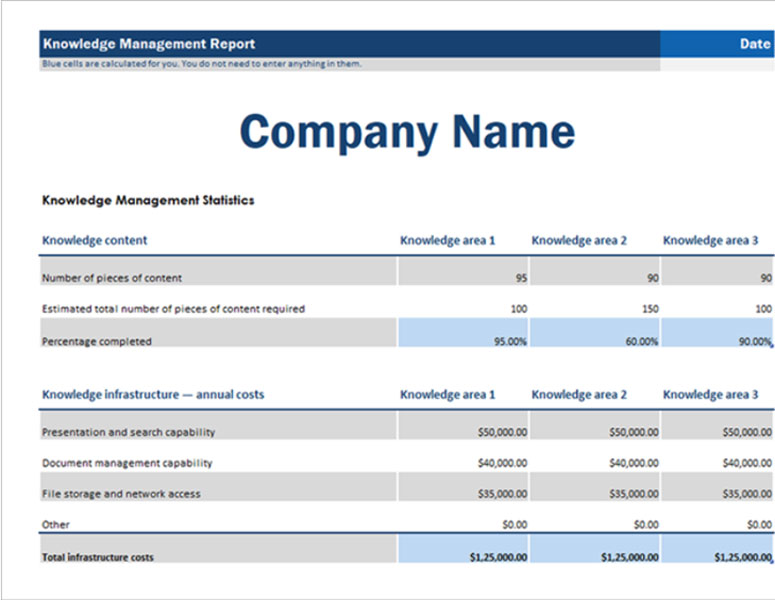775x600 pixels.
Task: Select Knowledge area 1 header in infrastructure table
Action: coord(447,394)
